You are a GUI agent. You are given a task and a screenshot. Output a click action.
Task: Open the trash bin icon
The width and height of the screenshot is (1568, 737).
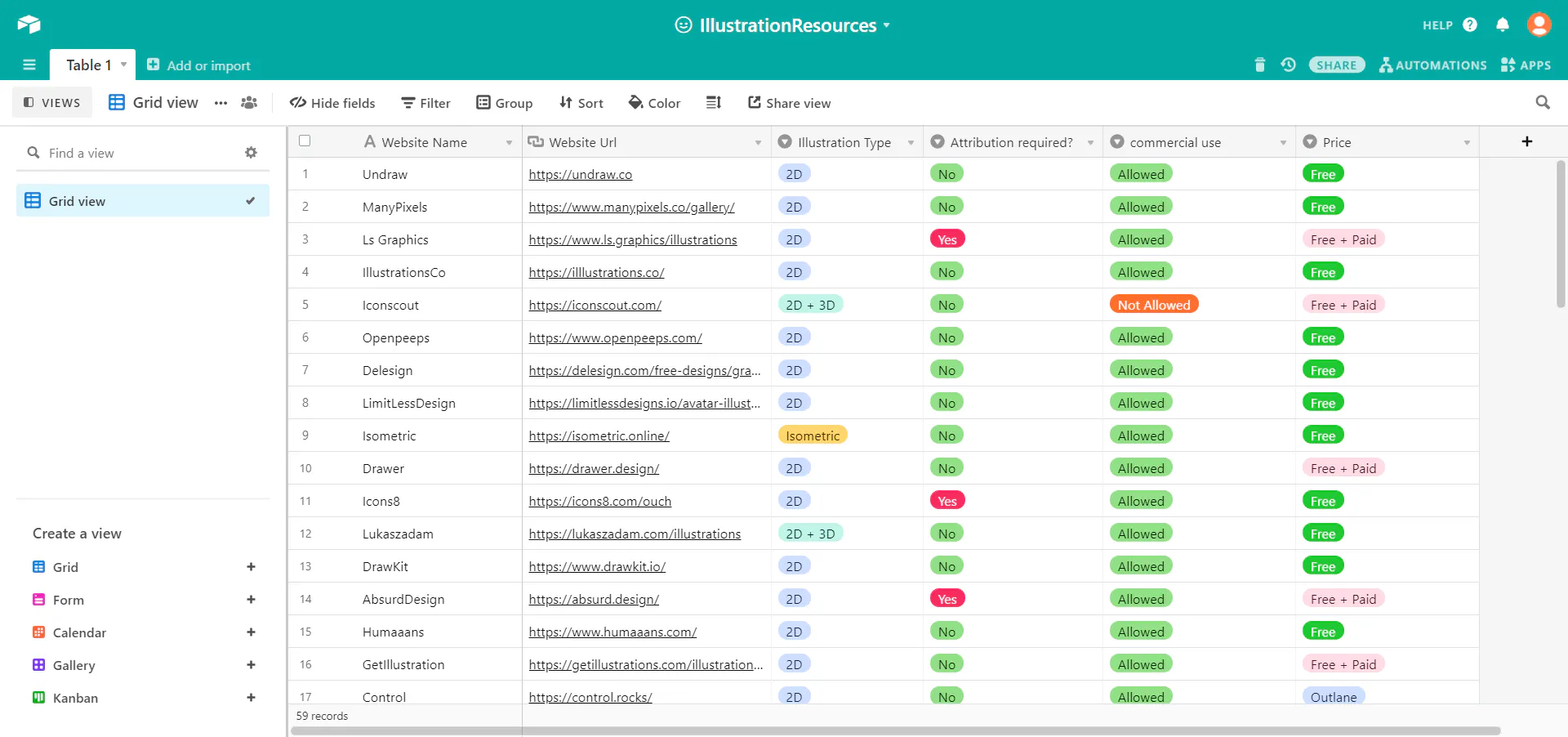click(x=1260, y=65)
